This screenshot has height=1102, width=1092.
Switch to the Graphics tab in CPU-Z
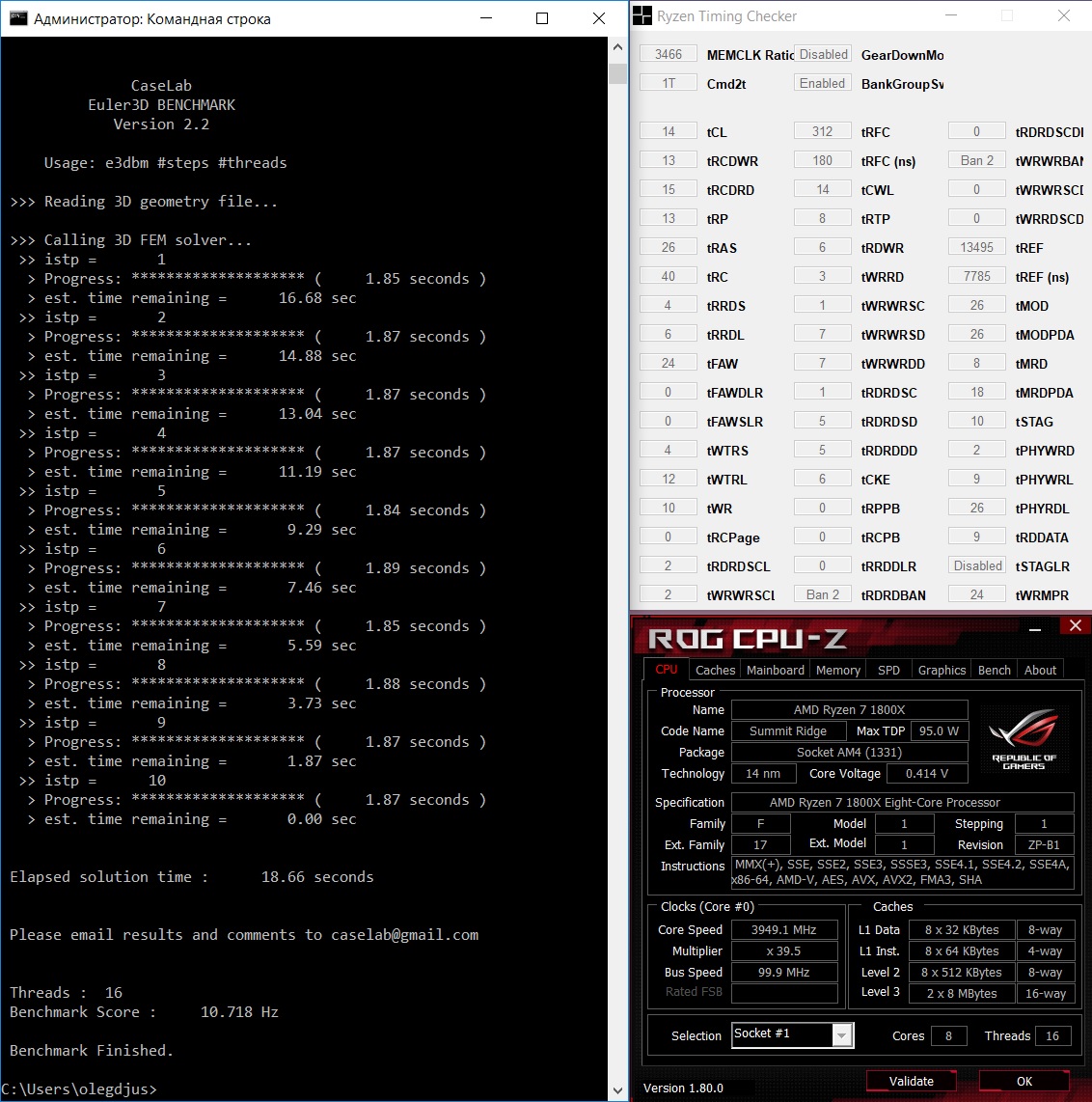pyautogui.click(x=942, y=670)
